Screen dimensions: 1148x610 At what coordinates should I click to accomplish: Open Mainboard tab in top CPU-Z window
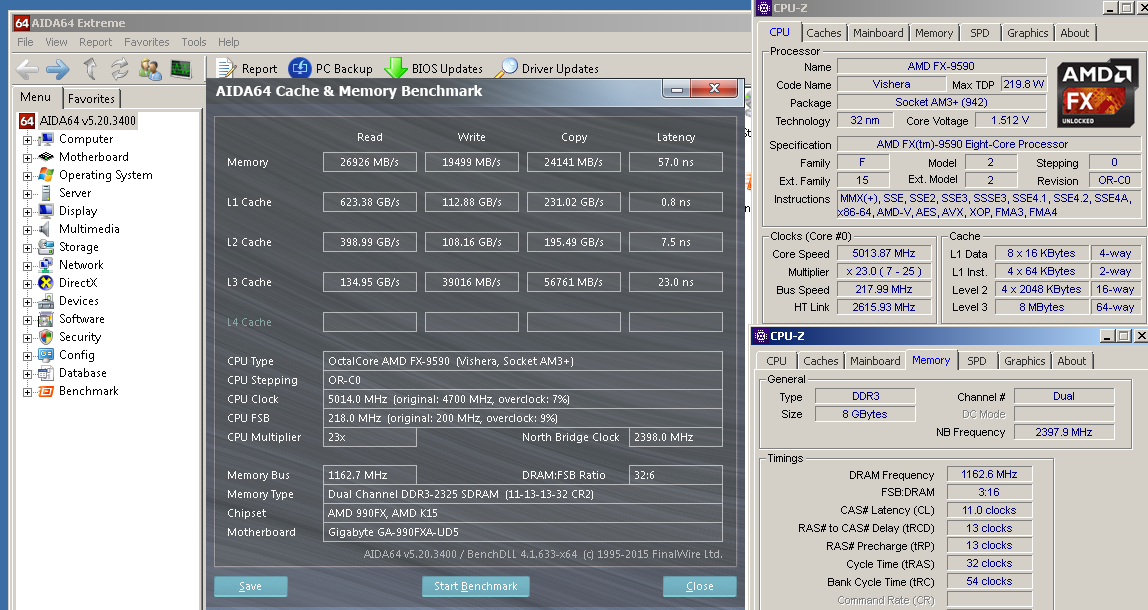[878, 33]
